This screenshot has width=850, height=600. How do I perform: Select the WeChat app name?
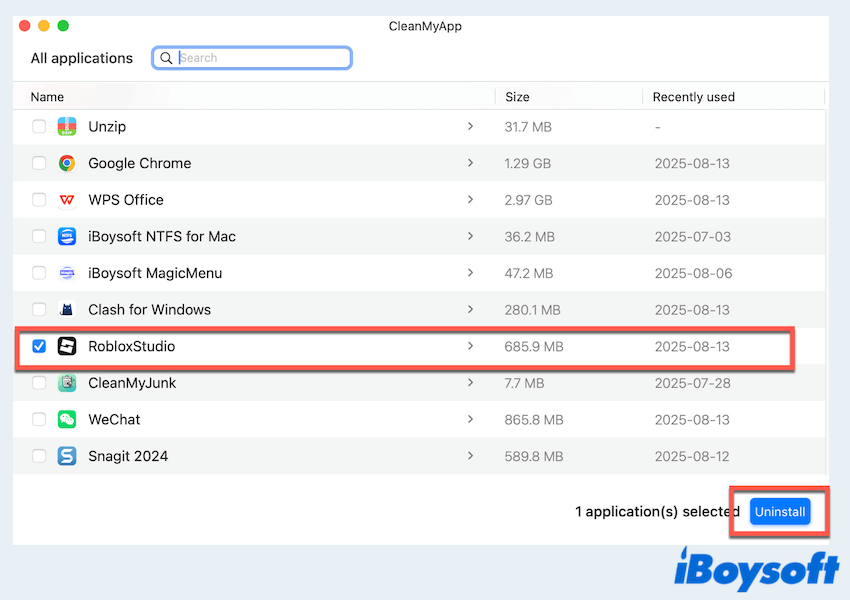click(114, 420)
